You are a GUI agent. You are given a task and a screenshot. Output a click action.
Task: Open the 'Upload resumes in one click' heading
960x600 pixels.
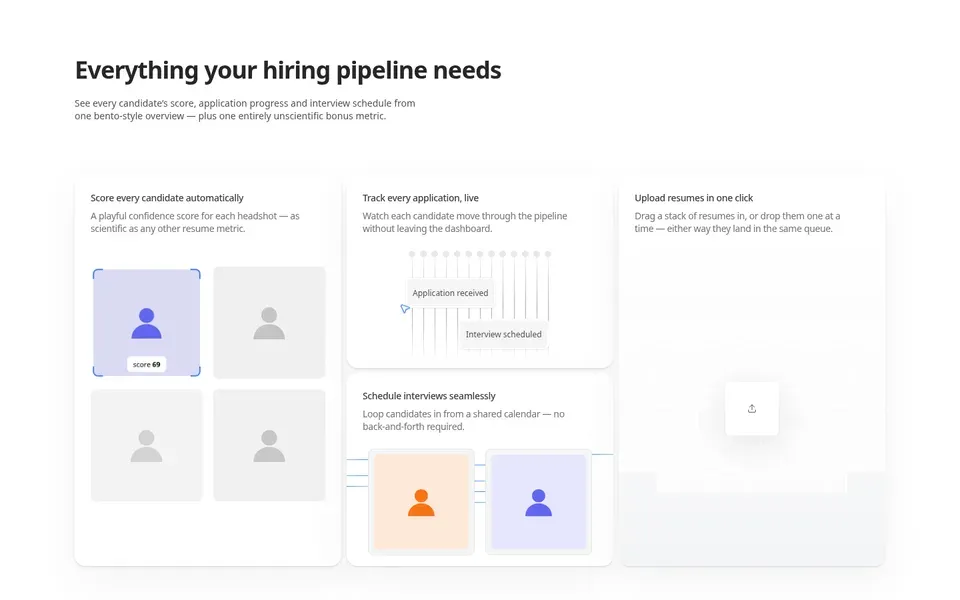click(x=694, y=198)
